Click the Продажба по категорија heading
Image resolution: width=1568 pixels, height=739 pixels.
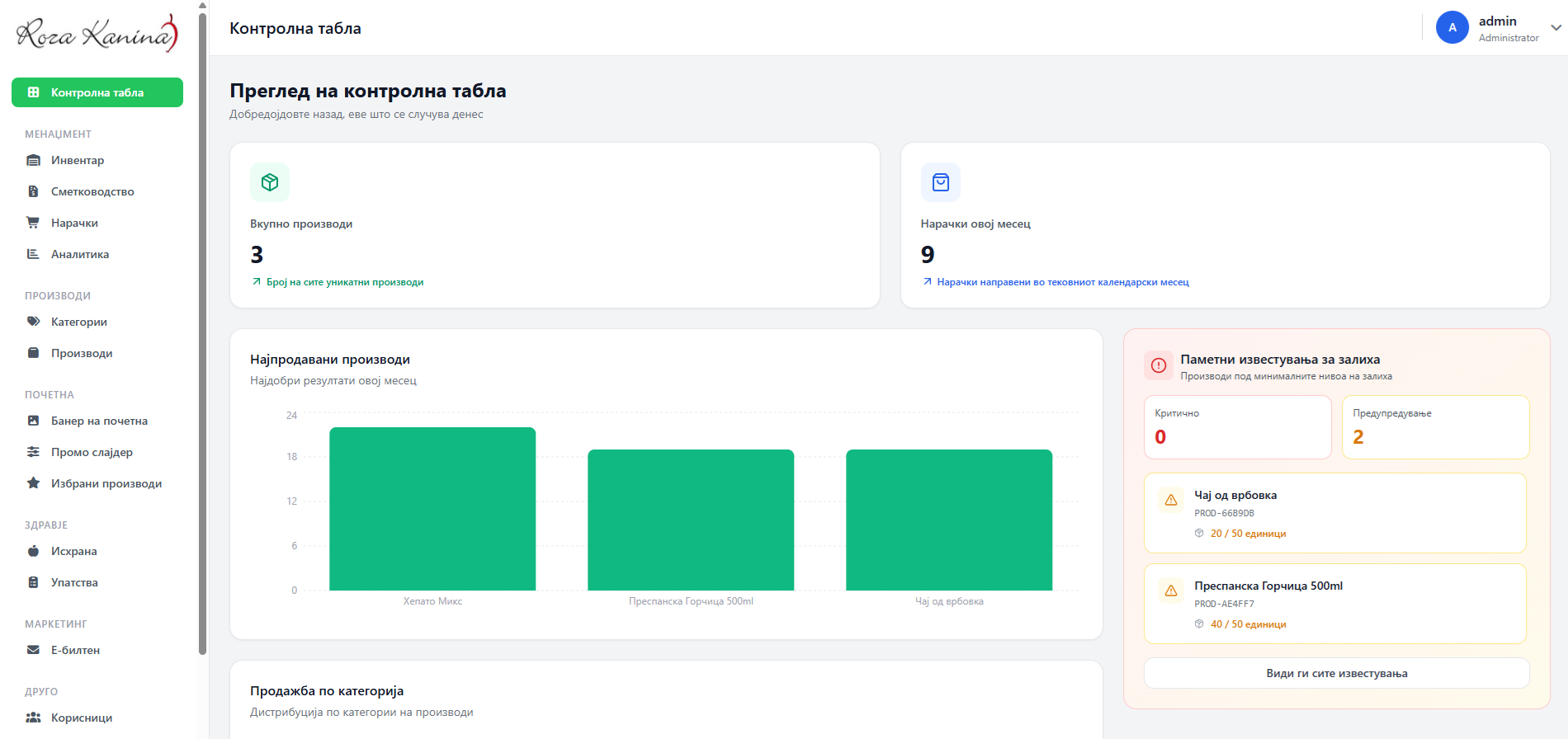point(327,691)
